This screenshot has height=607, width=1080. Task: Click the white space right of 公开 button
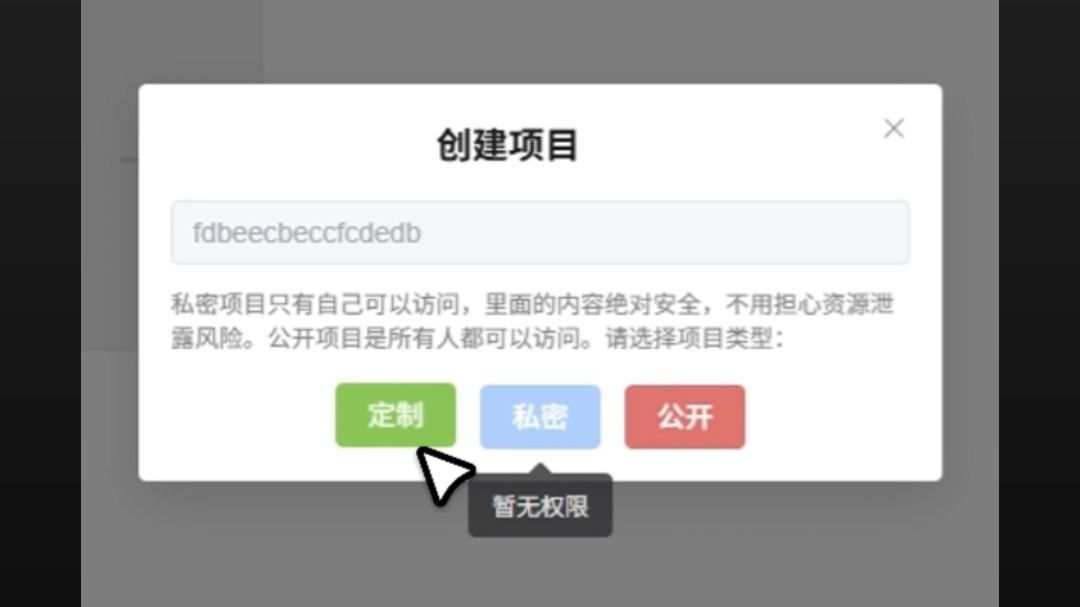click(x=842, y=417)
